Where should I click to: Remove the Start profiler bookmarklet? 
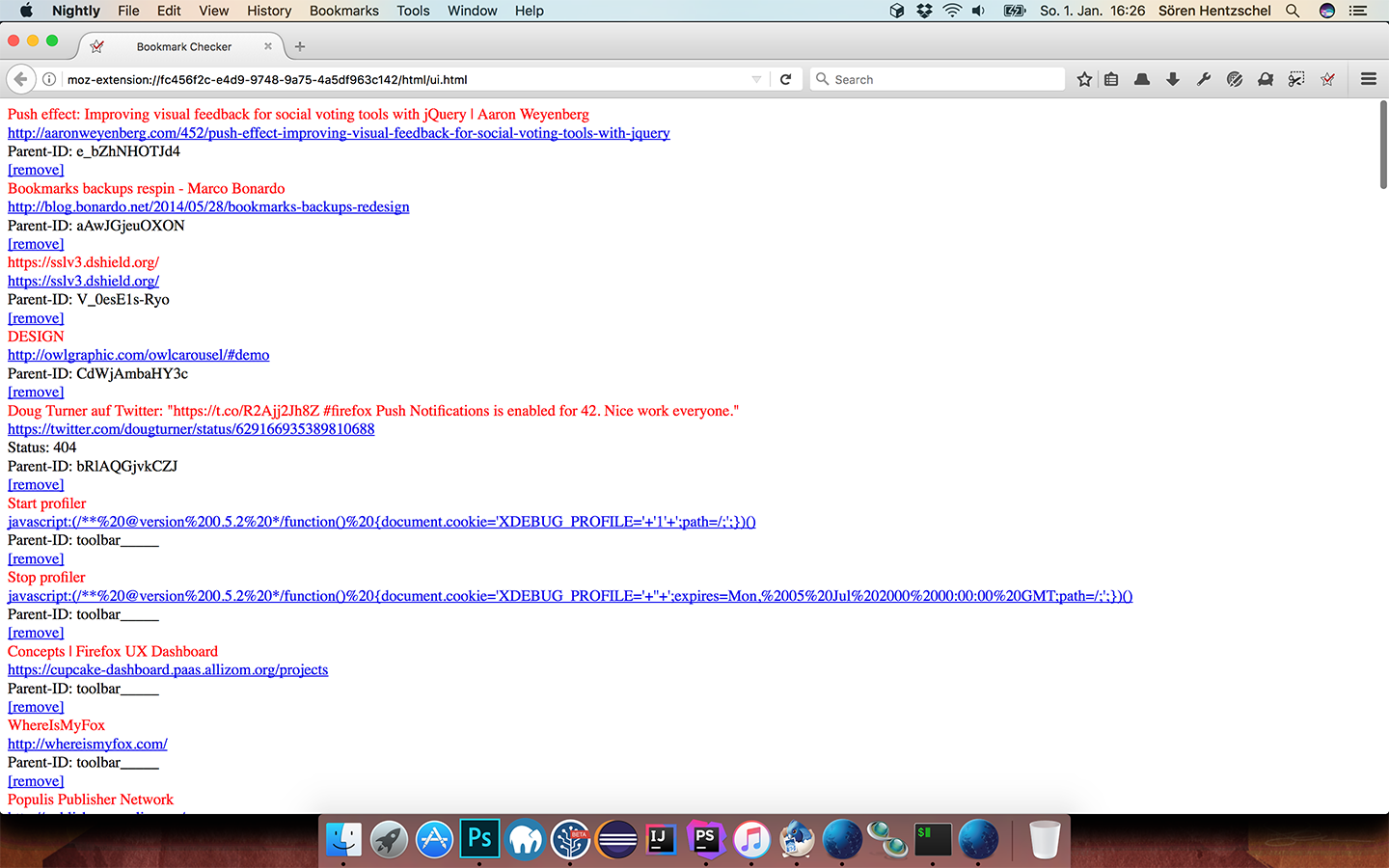point(36,559)
